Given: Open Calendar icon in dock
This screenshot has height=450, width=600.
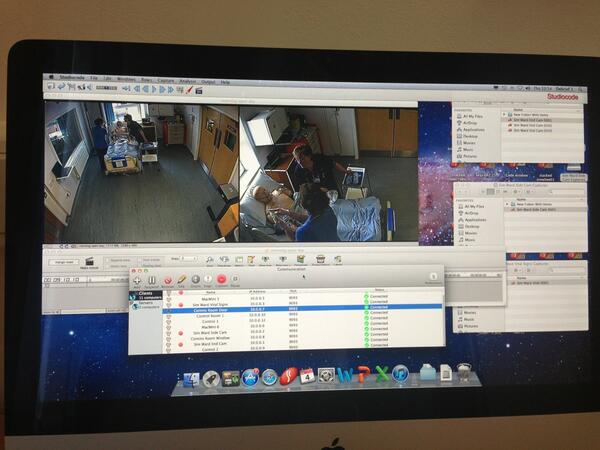Looking at the screenshot, I should (307, 376).
